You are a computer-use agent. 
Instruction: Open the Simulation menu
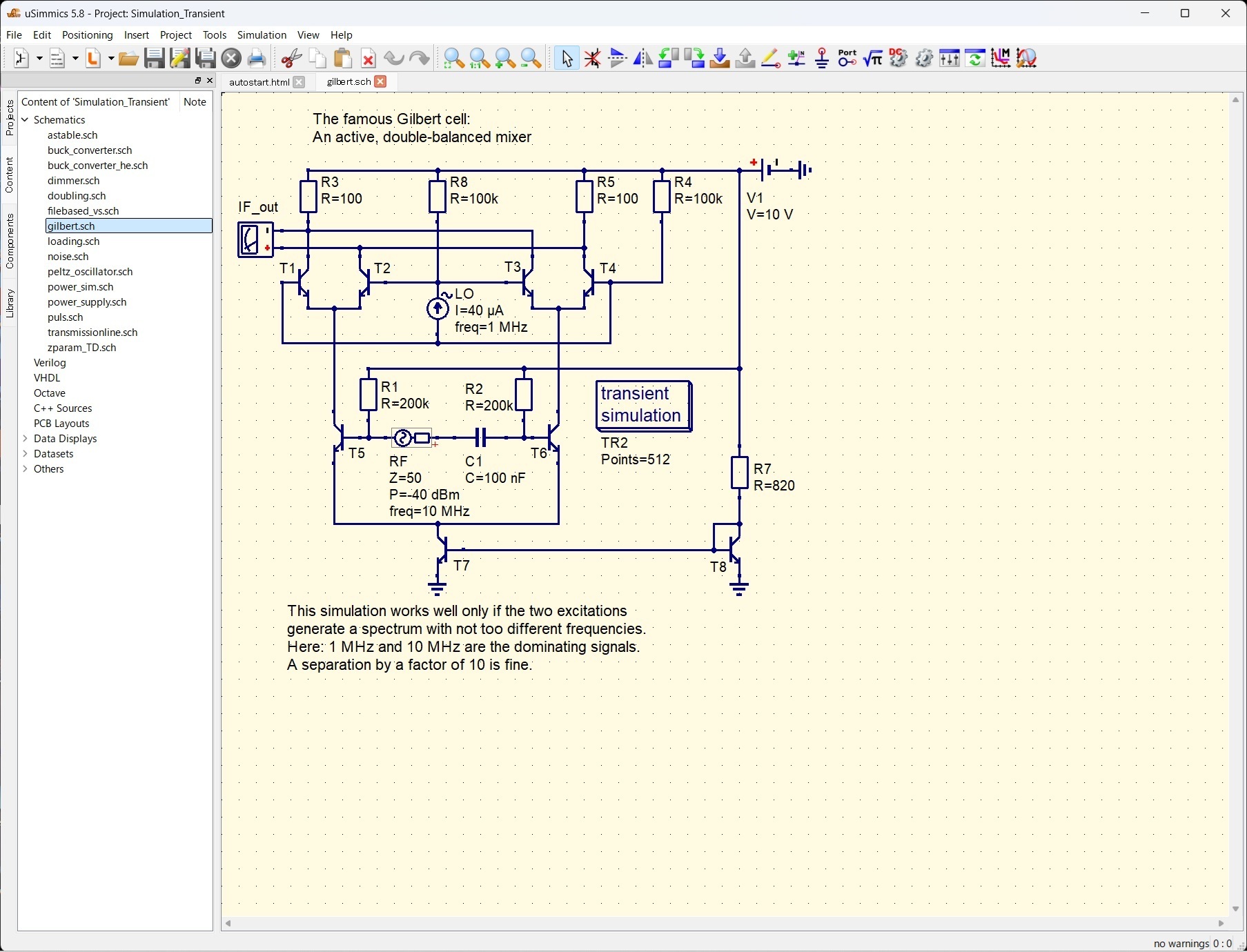[262, 34]
